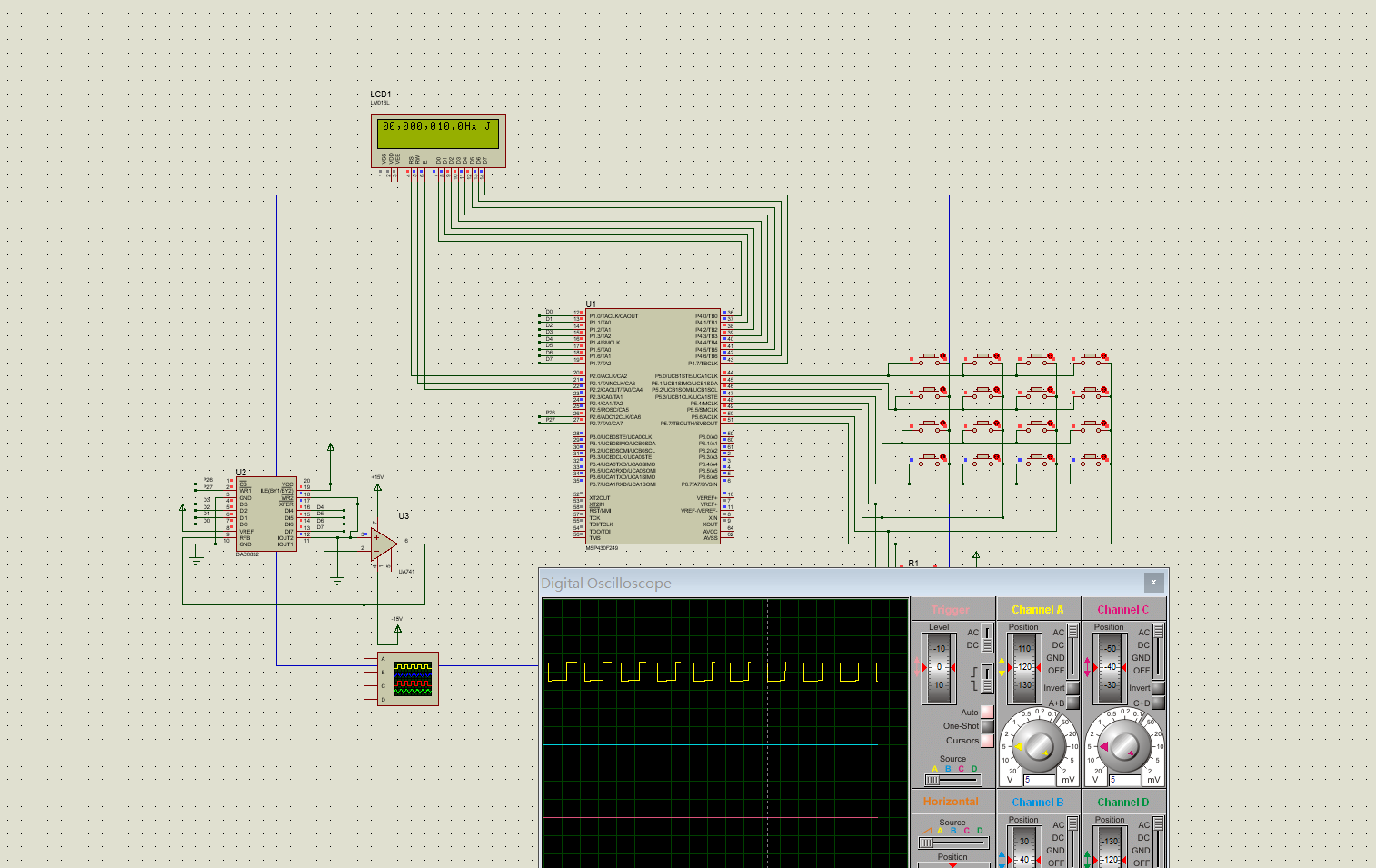Enable the C+D sum button
Viewport: 1376px width, 868px height.
[x=1159, y=703]
